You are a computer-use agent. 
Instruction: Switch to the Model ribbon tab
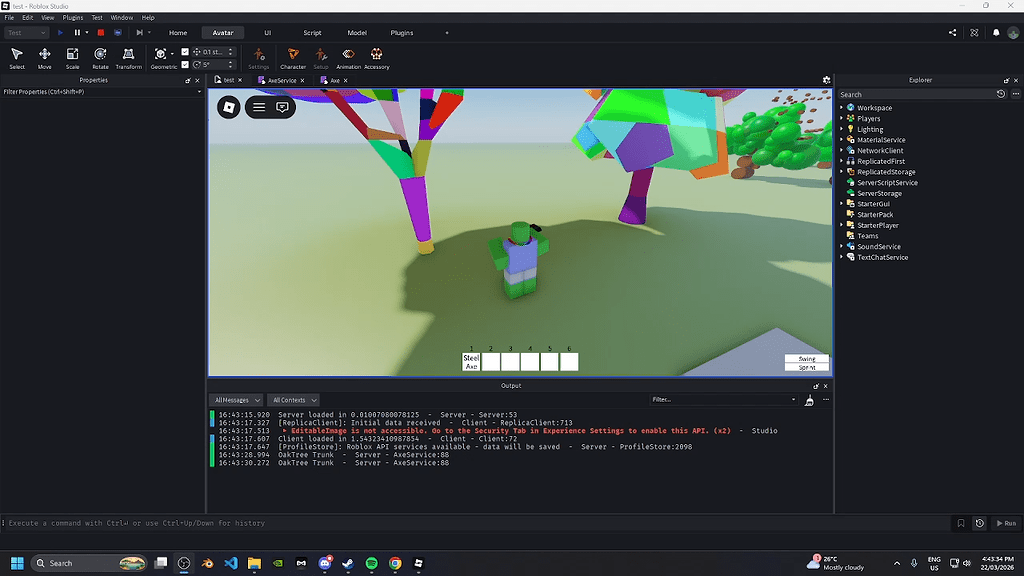click(357, 33)
